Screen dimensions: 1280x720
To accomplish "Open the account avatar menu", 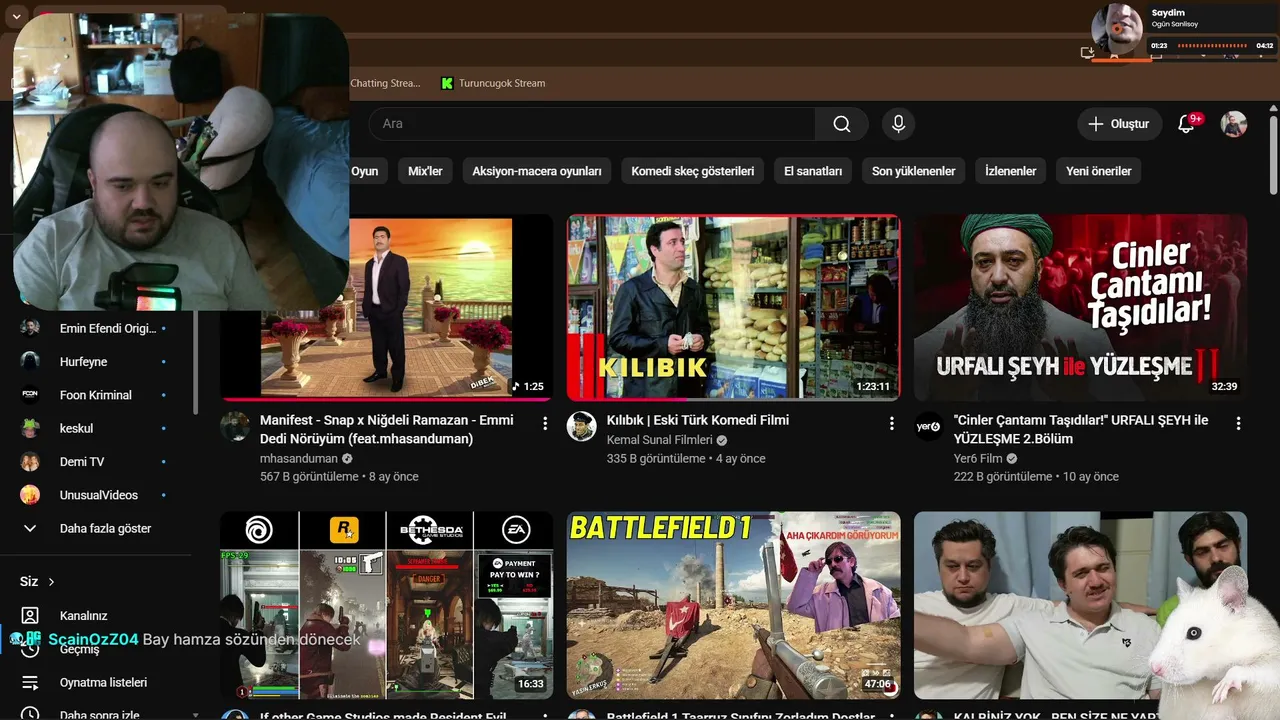I will point(1234,124).
